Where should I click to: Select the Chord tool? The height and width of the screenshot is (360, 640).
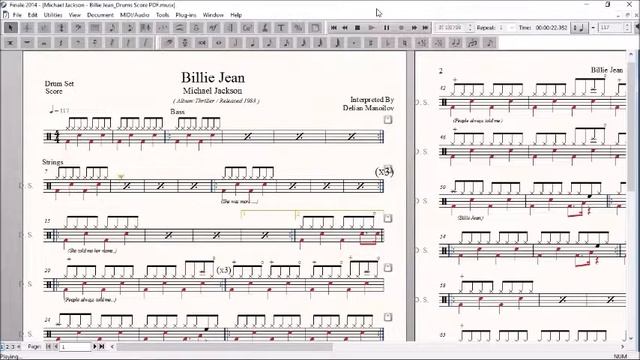click(247, 28)
